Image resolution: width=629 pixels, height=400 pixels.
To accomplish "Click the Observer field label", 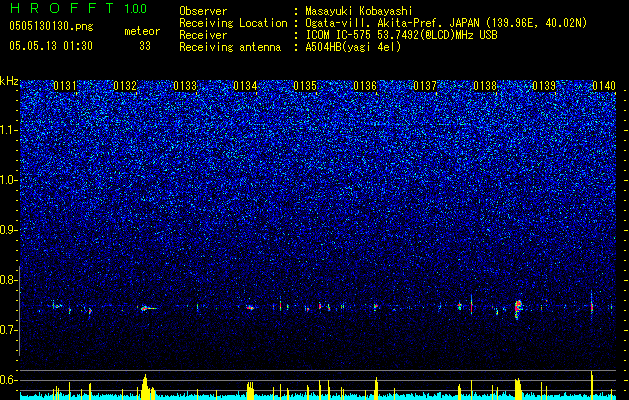I will (203, 11).
